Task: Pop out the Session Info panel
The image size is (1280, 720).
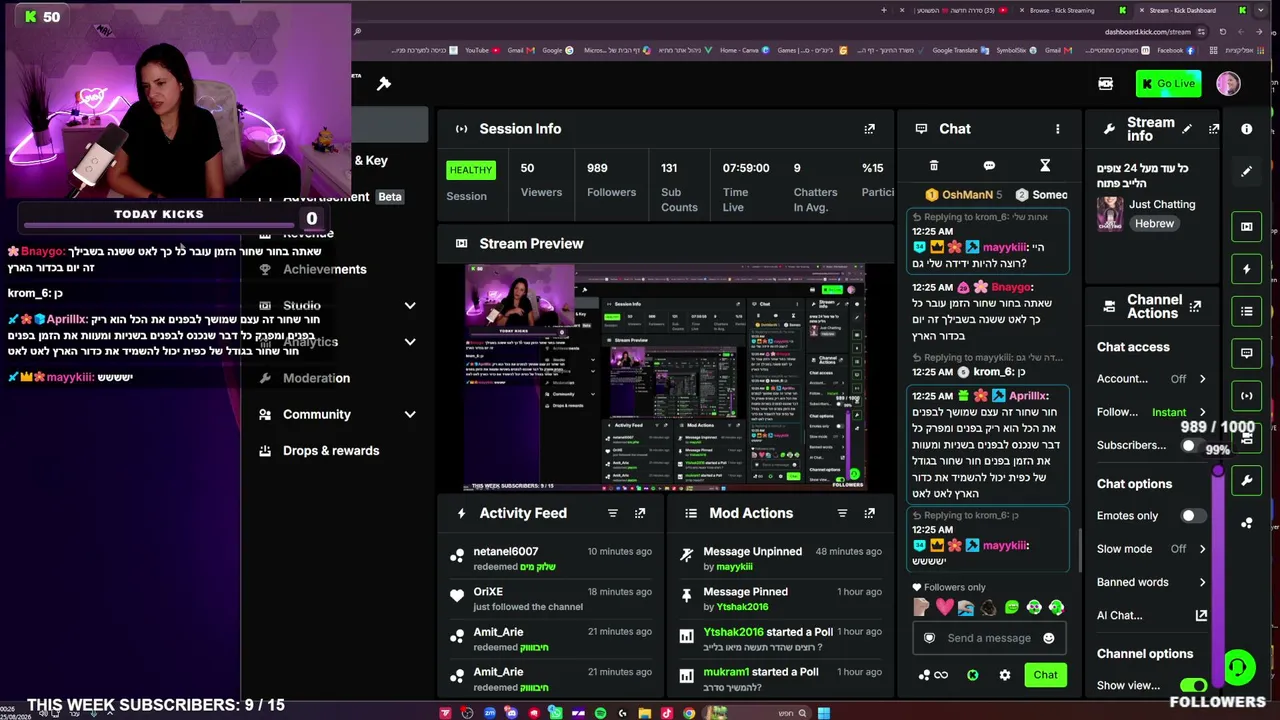Action: pos(869,129)
